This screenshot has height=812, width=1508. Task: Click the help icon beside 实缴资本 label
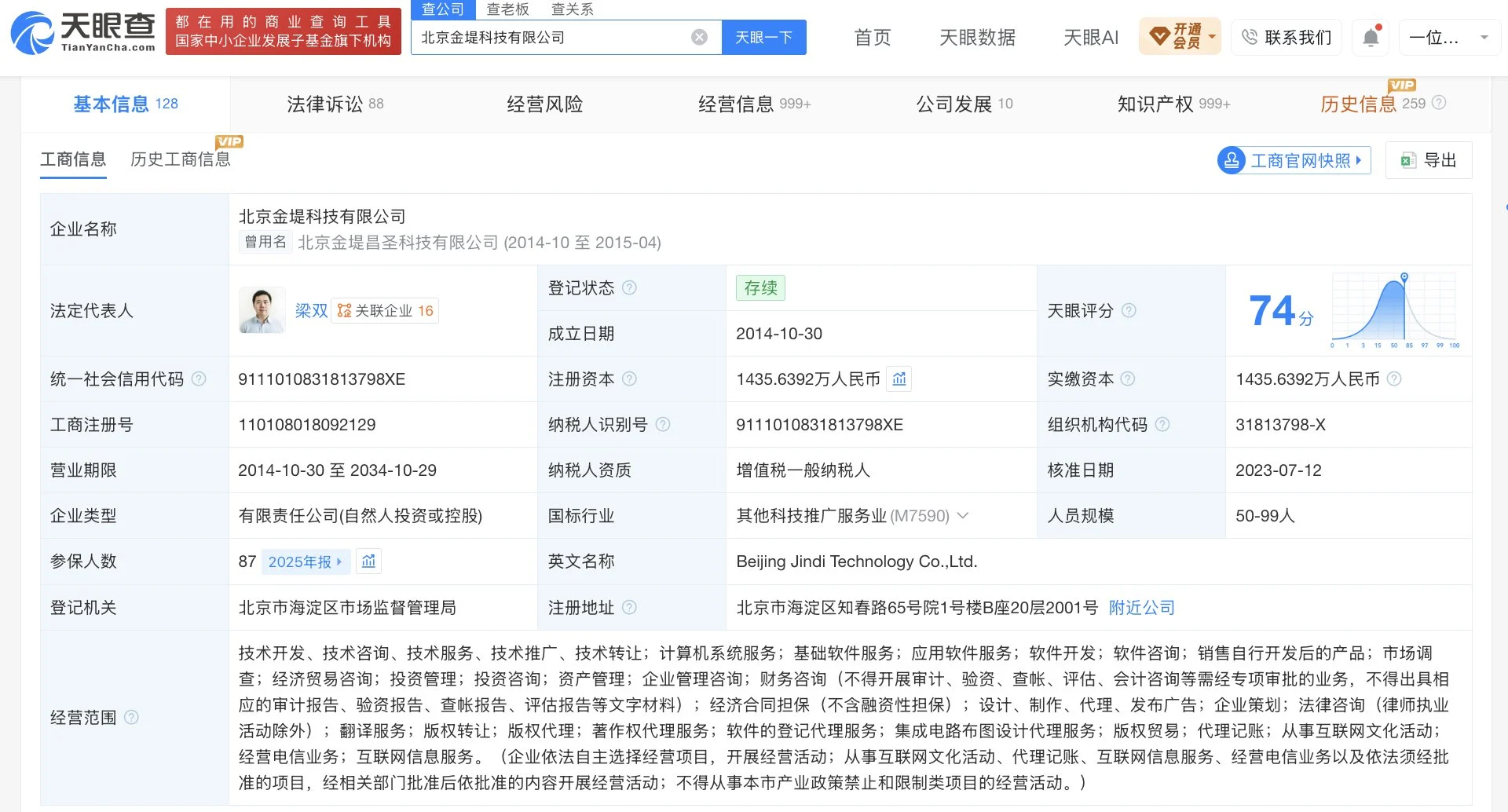1128,379
